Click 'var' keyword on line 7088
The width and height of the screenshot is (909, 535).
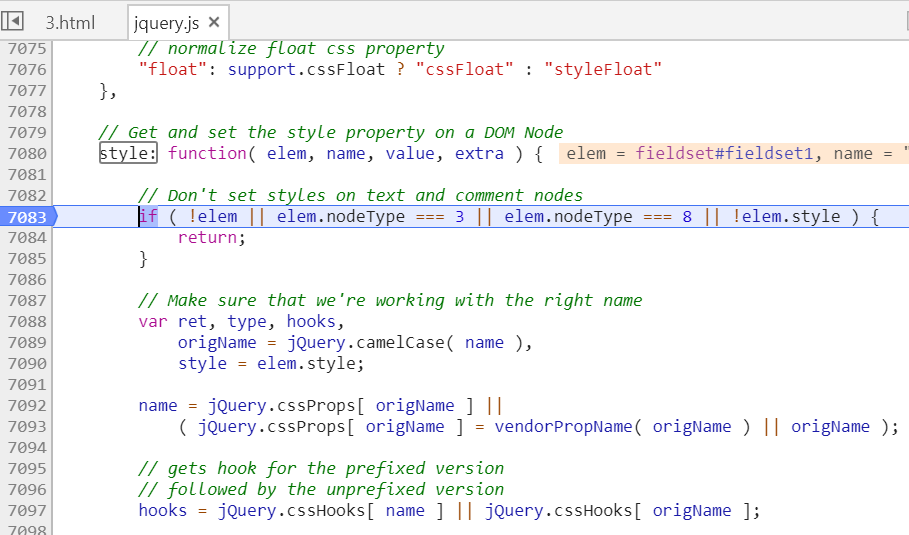click(153, 322)
